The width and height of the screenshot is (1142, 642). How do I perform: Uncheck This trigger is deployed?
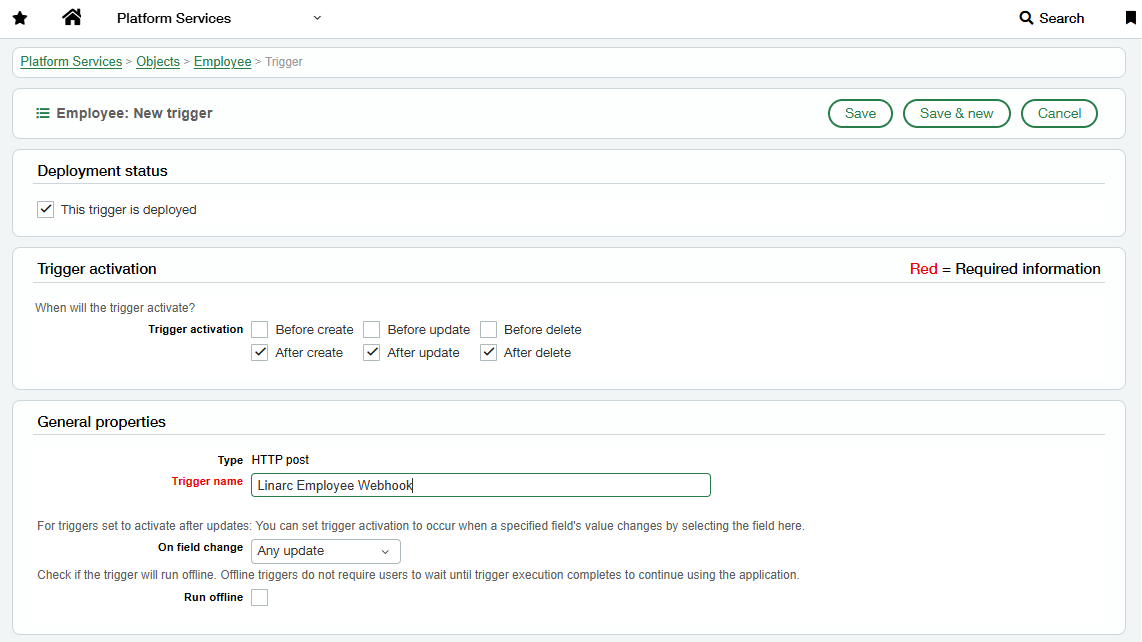pyautogui.click(x=45, y=210)
